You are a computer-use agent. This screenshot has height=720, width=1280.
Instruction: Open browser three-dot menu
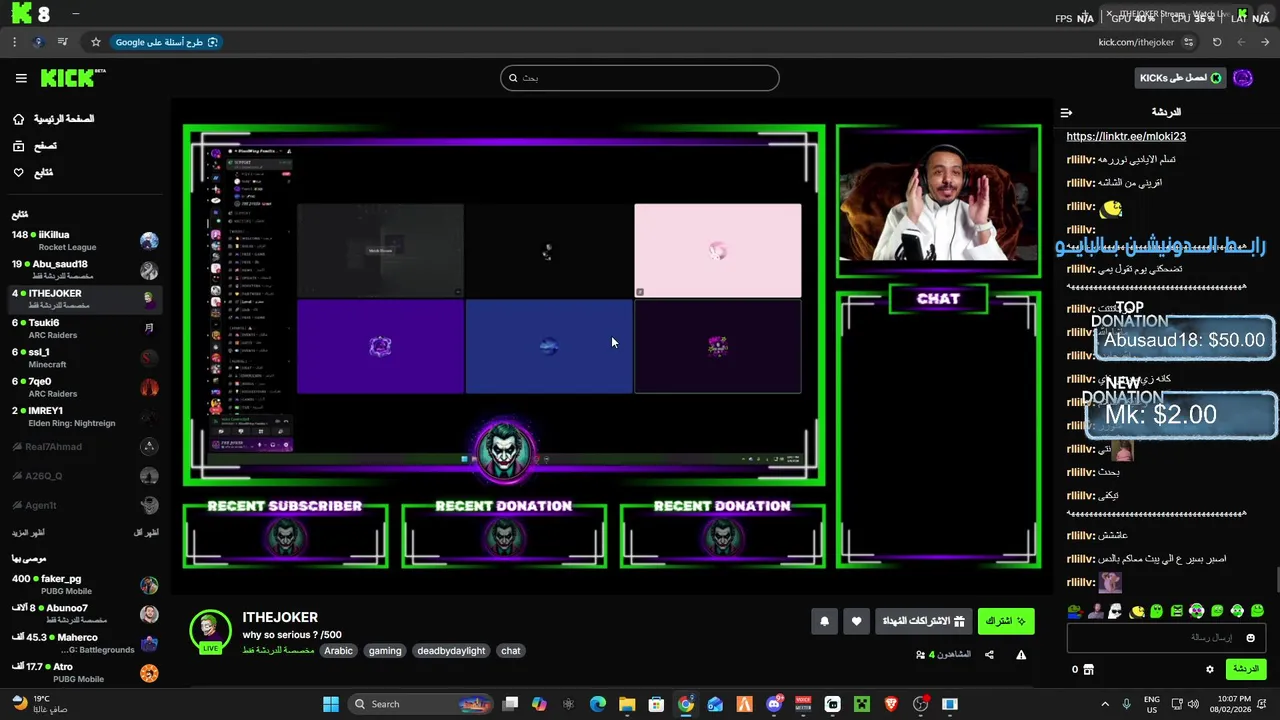(x=14, y=42)
